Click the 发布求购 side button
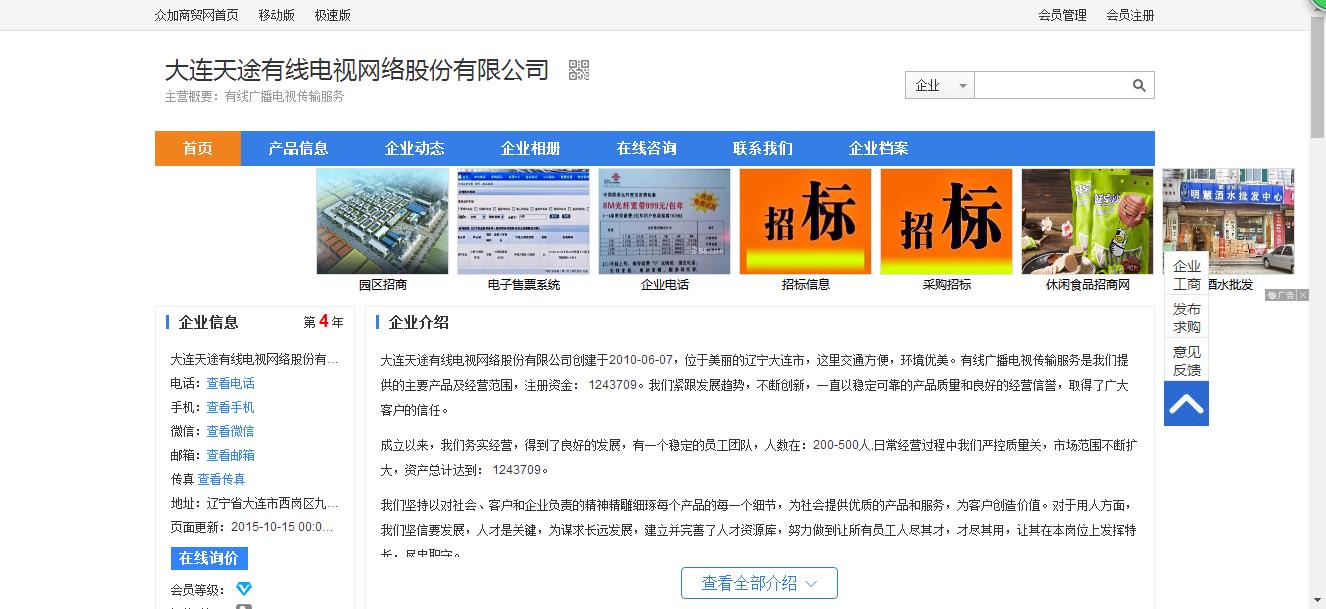The width and height of the screenshot is (1326, 609). pyautogui.click(x=1187, y=318)
